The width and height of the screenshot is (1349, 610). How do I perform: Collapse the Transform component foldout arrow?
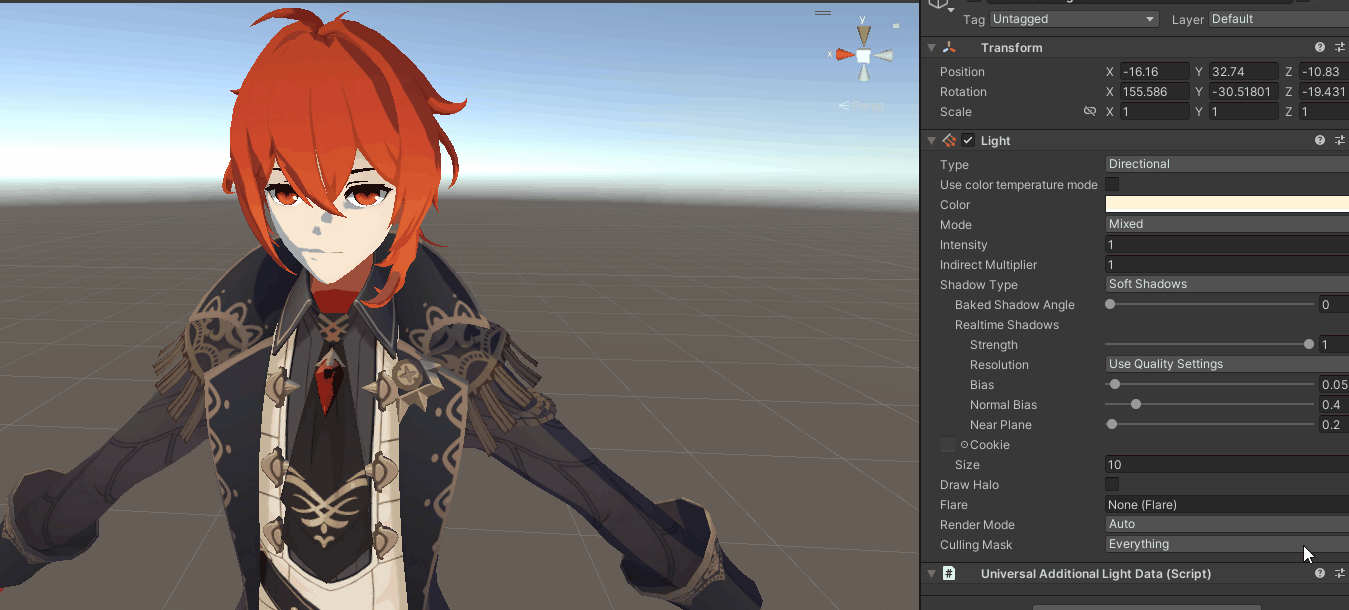pyautogui.click(x=931, y=48)
